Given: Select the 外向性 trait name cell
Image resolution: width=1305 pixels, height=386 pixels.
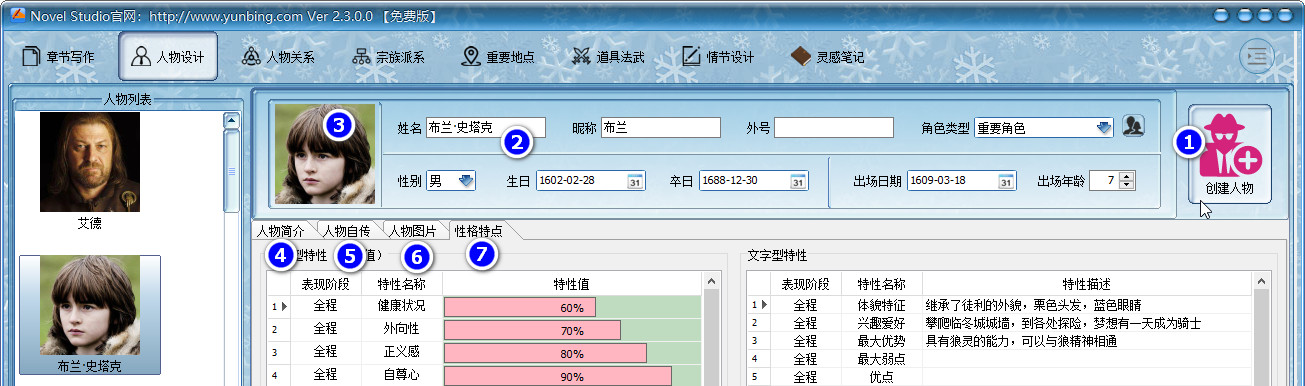Looking at the screenshot, I should [401, 330].
